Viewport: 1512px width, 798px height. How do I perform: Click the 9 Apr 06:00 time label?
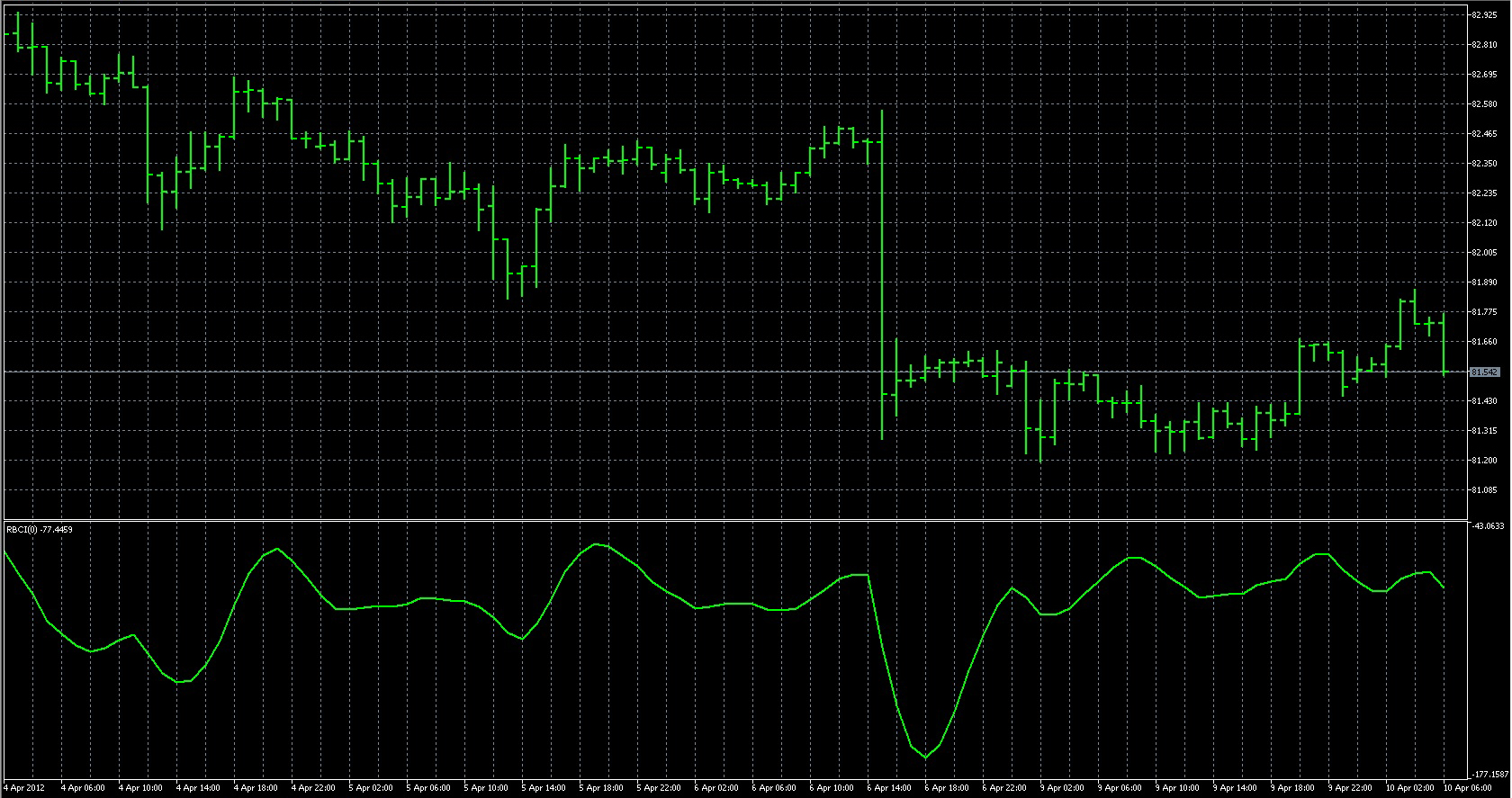[1120, 788]
